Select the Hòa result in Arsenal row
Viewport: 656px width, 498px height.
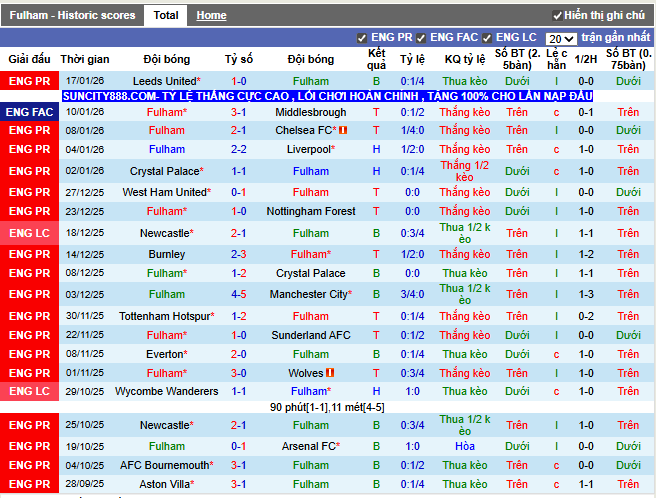465,447
